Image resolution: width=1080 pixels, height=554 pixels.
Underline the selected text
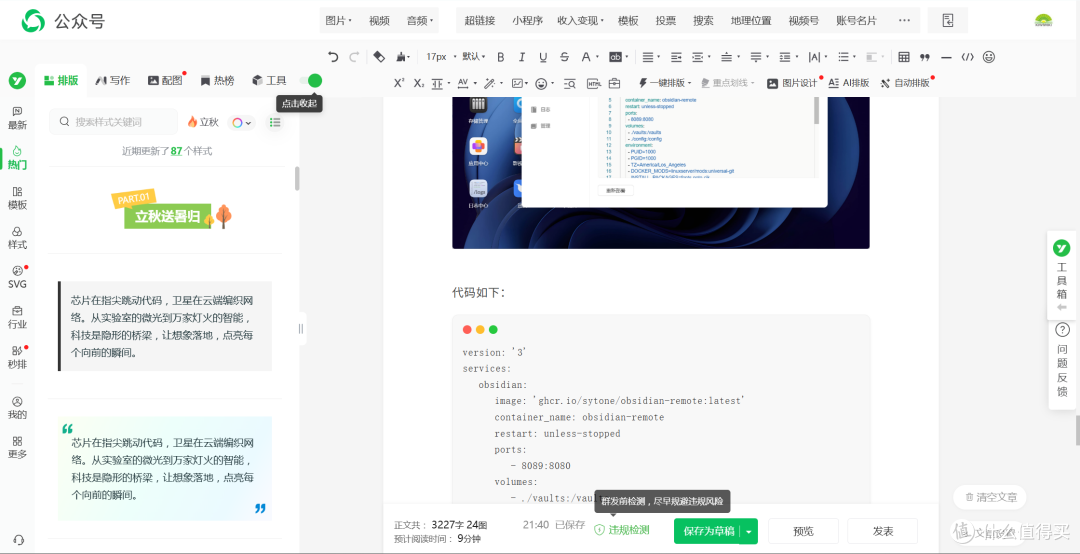click(543, 57)
